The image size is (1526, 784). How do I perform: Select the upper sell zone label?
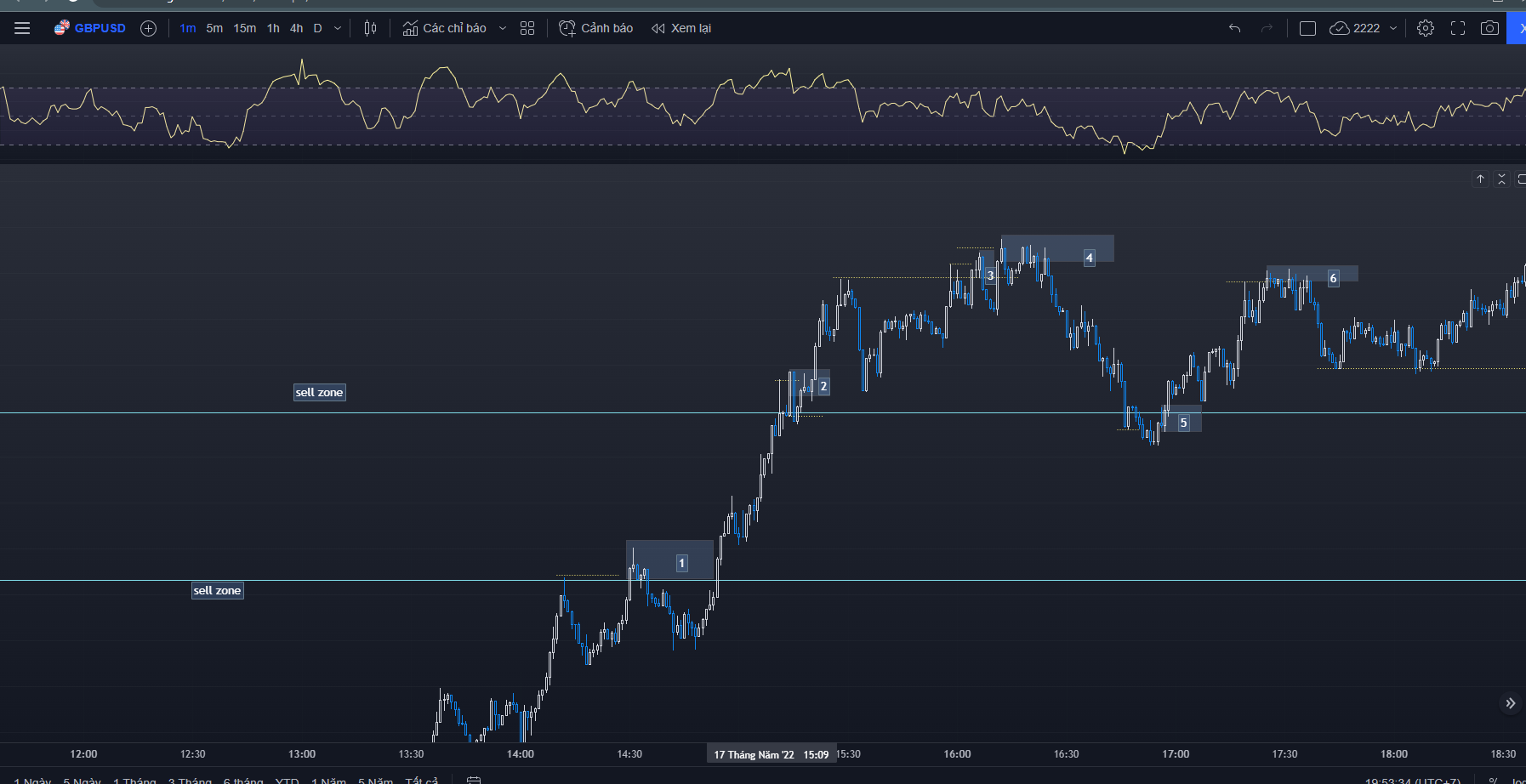319,392
